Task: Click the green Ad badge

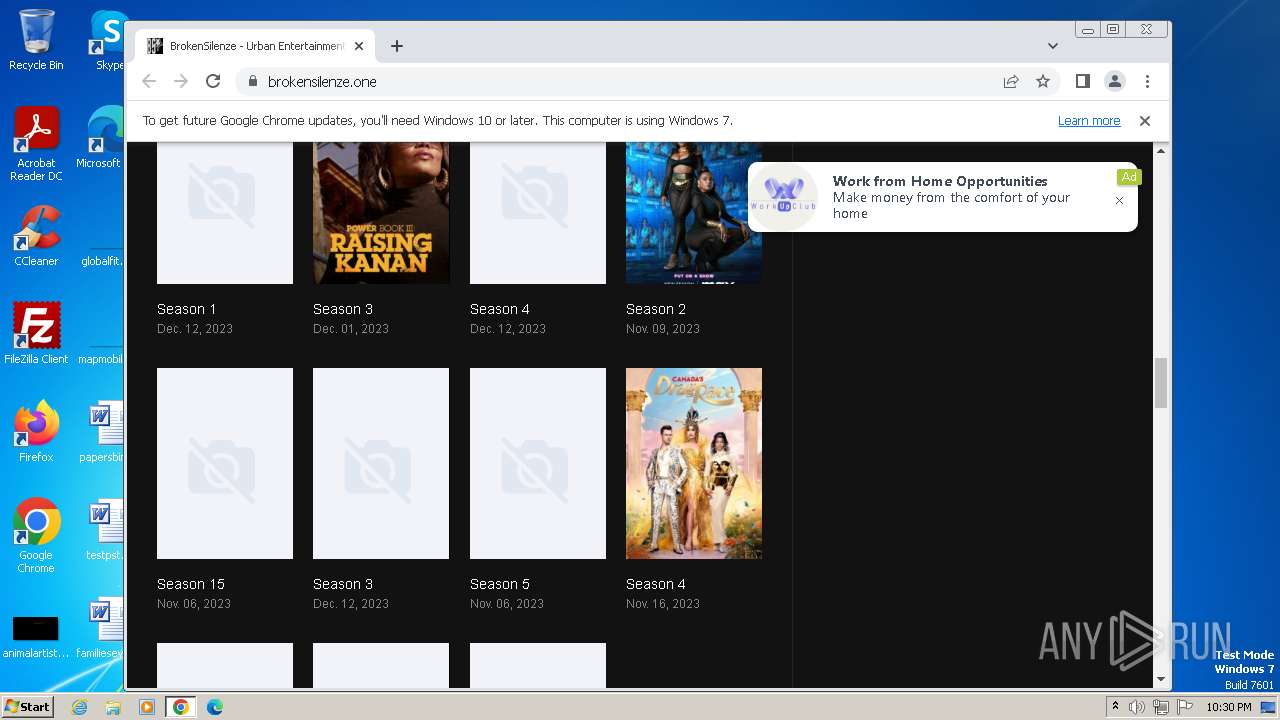Action: point(1129,177)
